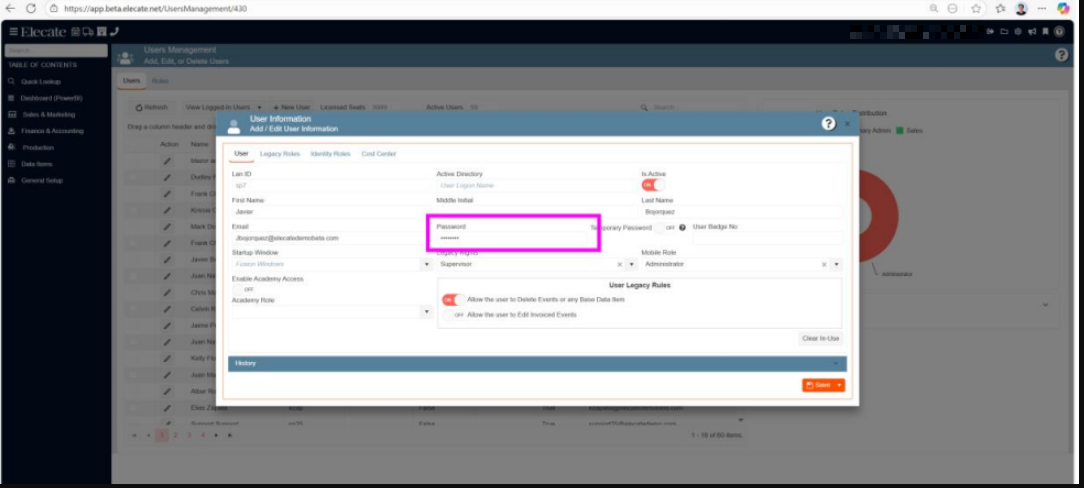Viewport: 1084px width, 488px height.
Task: Click the Save button
Action: click(818, 385)
